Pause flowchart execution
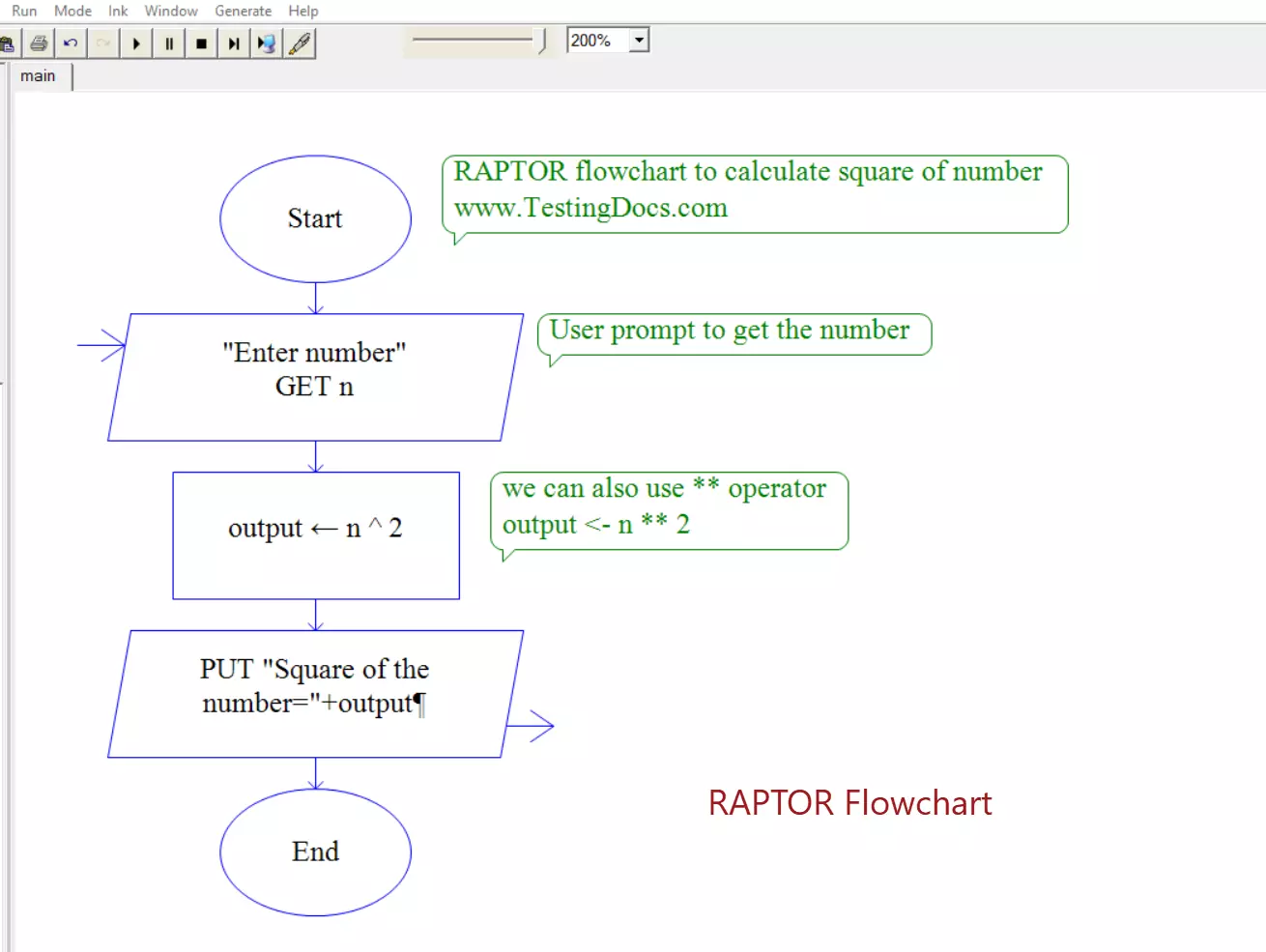The width and height of the screenshot is (1266, 952). pyautogui.click(x=169, y=43)
